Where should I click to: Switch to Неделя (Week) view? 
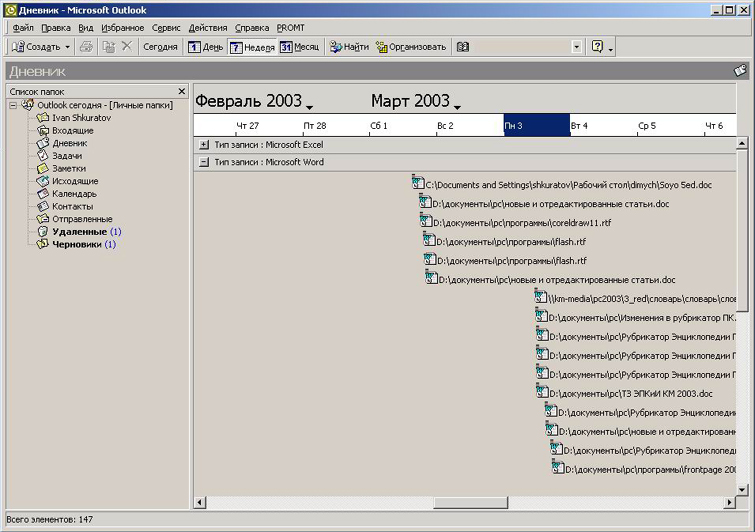tap(252, 47)
